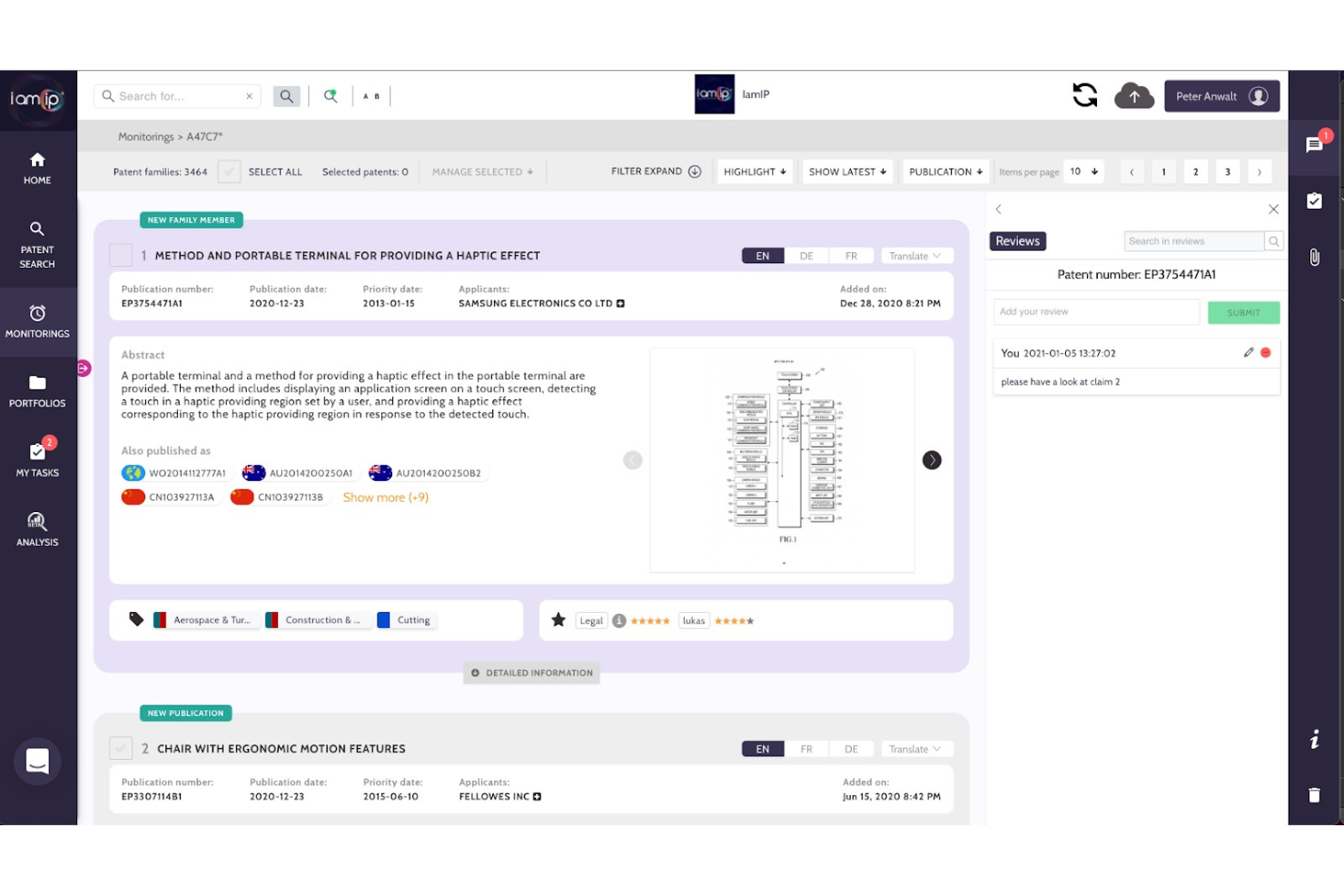
Task: Focus the Add your review field
Action: coord(1096,311)
